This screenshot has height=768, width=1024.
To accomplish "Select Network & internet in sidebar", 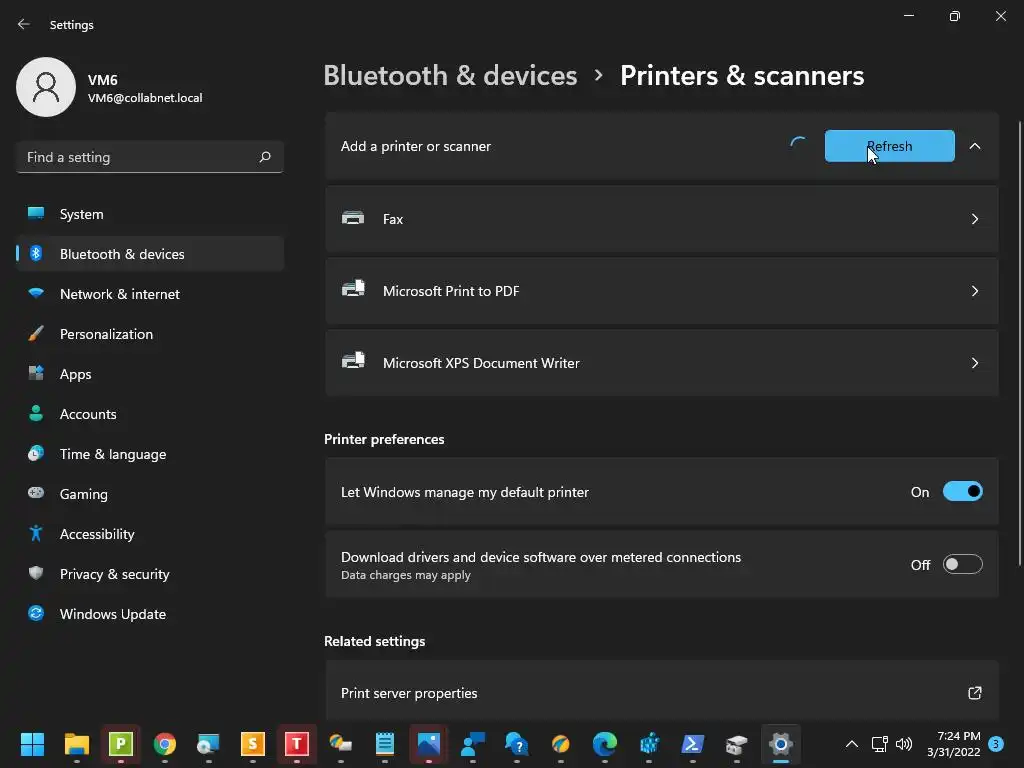I will click(x=150, y=294).
